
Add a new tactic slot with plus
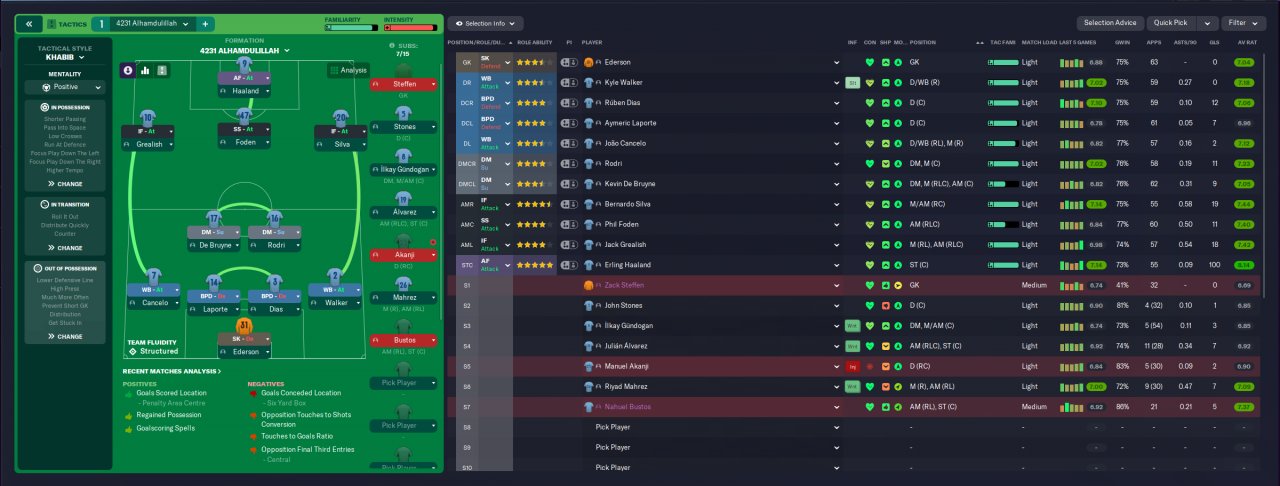click(204, 23)
